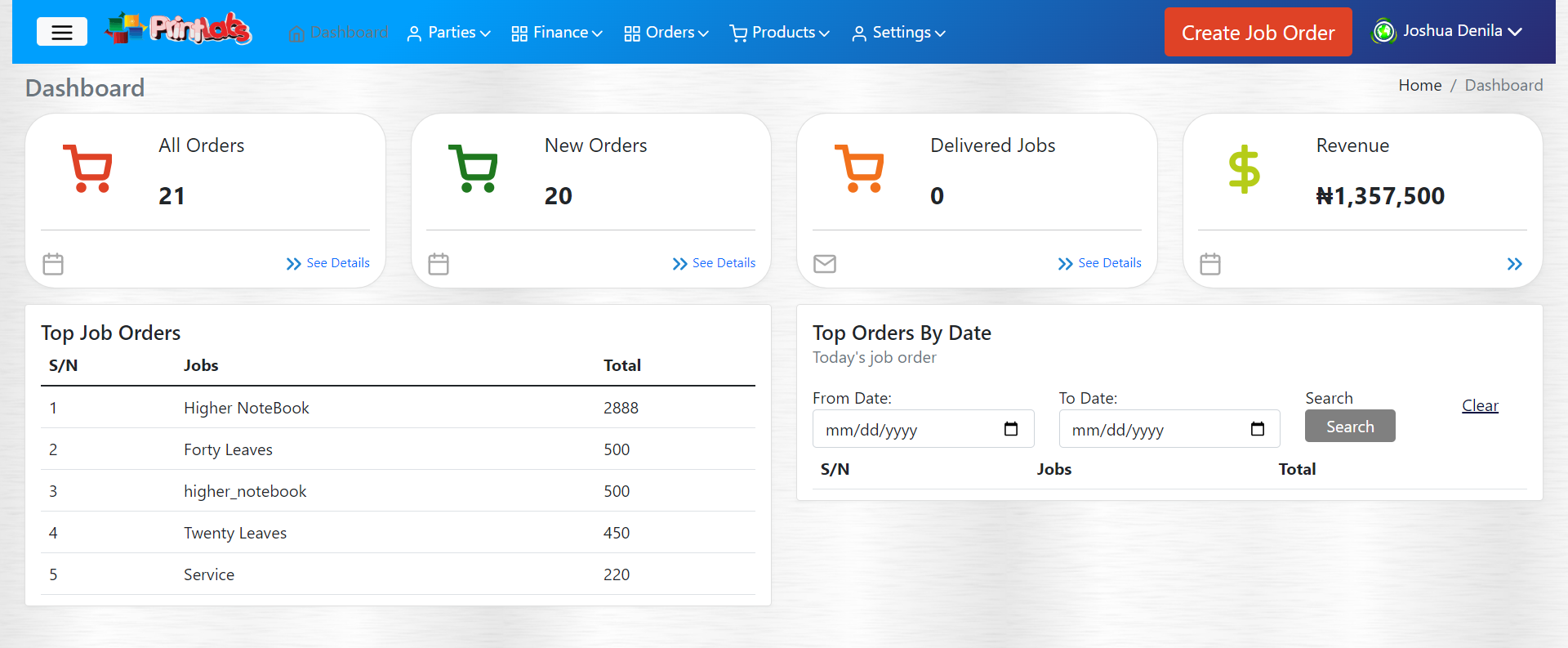This screenshot has width=1568, height=648.
Task: Open the Orders menu
Action: tap(666, 33)
